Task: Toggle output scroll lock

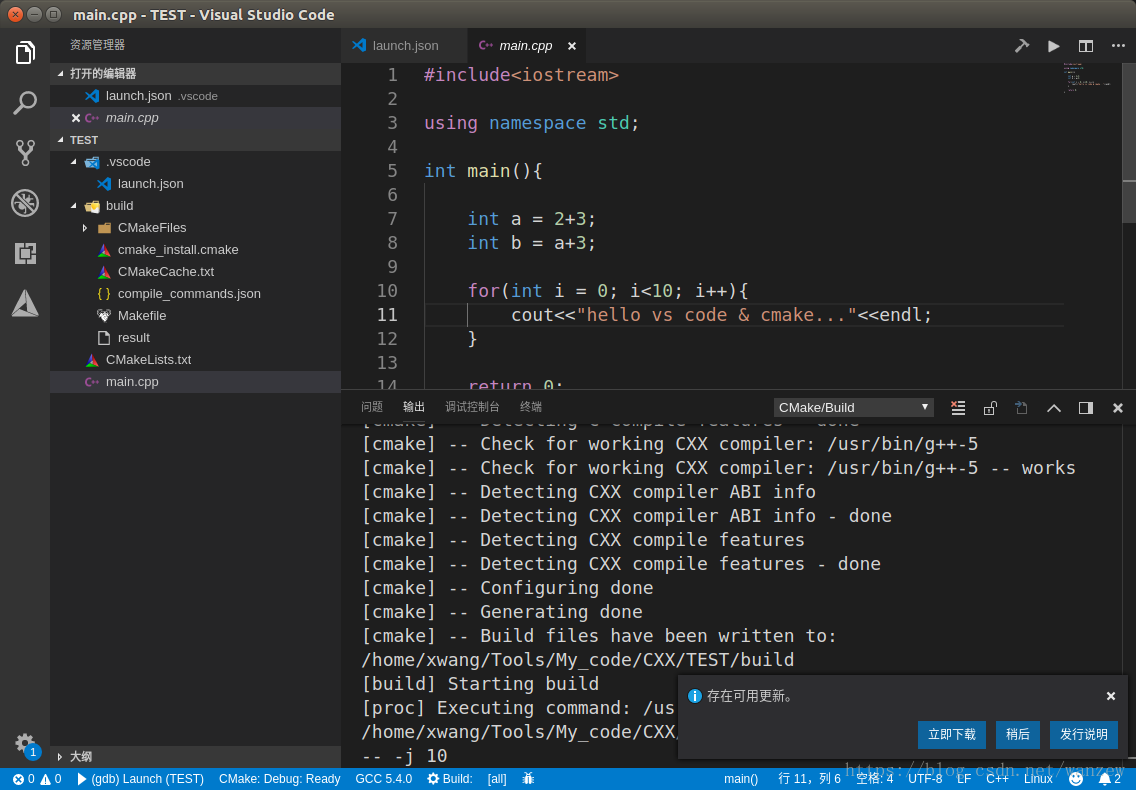Action: click(990, 407)
